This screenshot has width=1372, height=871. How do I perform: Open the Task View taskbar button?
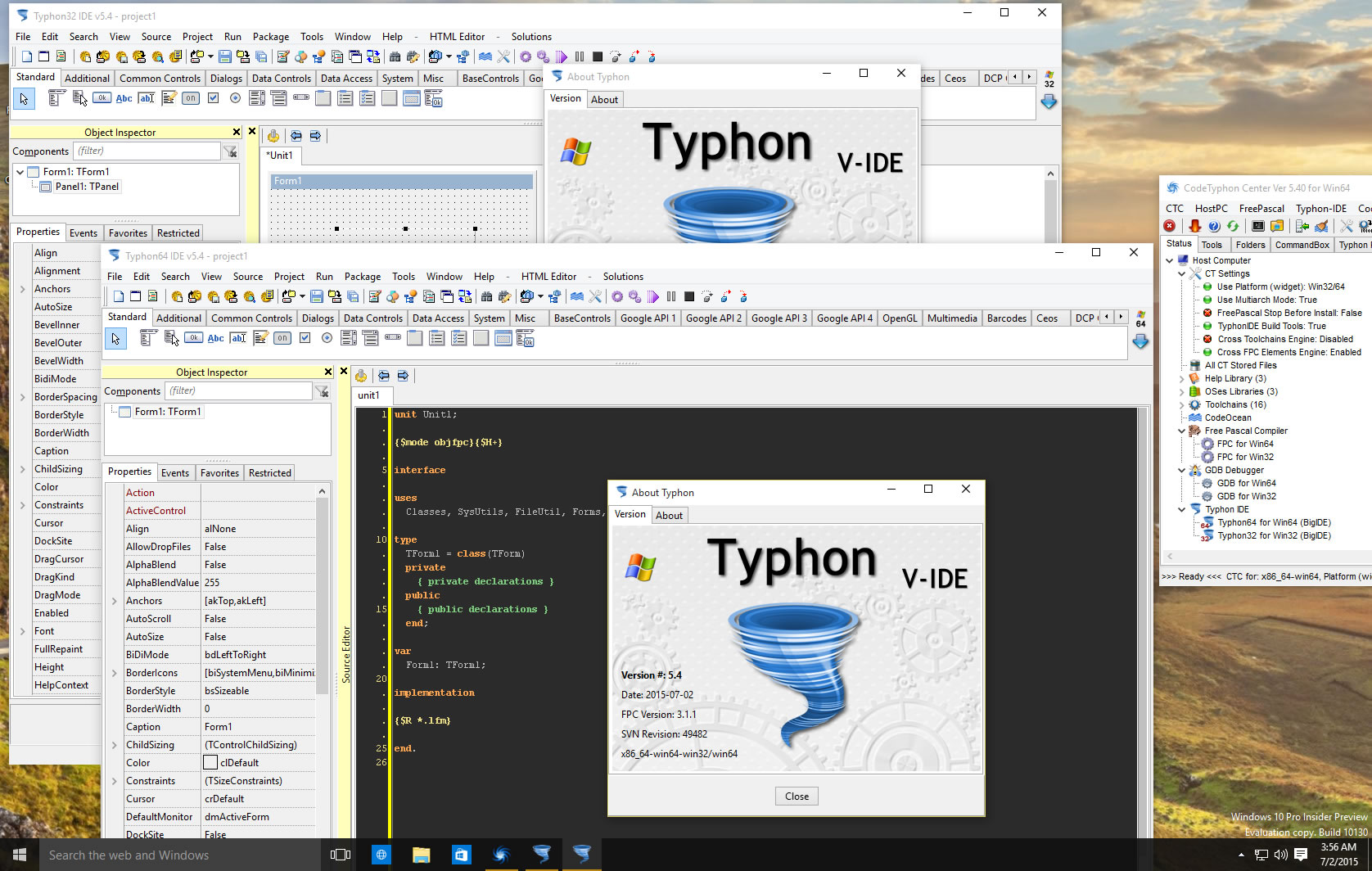pyautogui.click(x=341, y=855)
